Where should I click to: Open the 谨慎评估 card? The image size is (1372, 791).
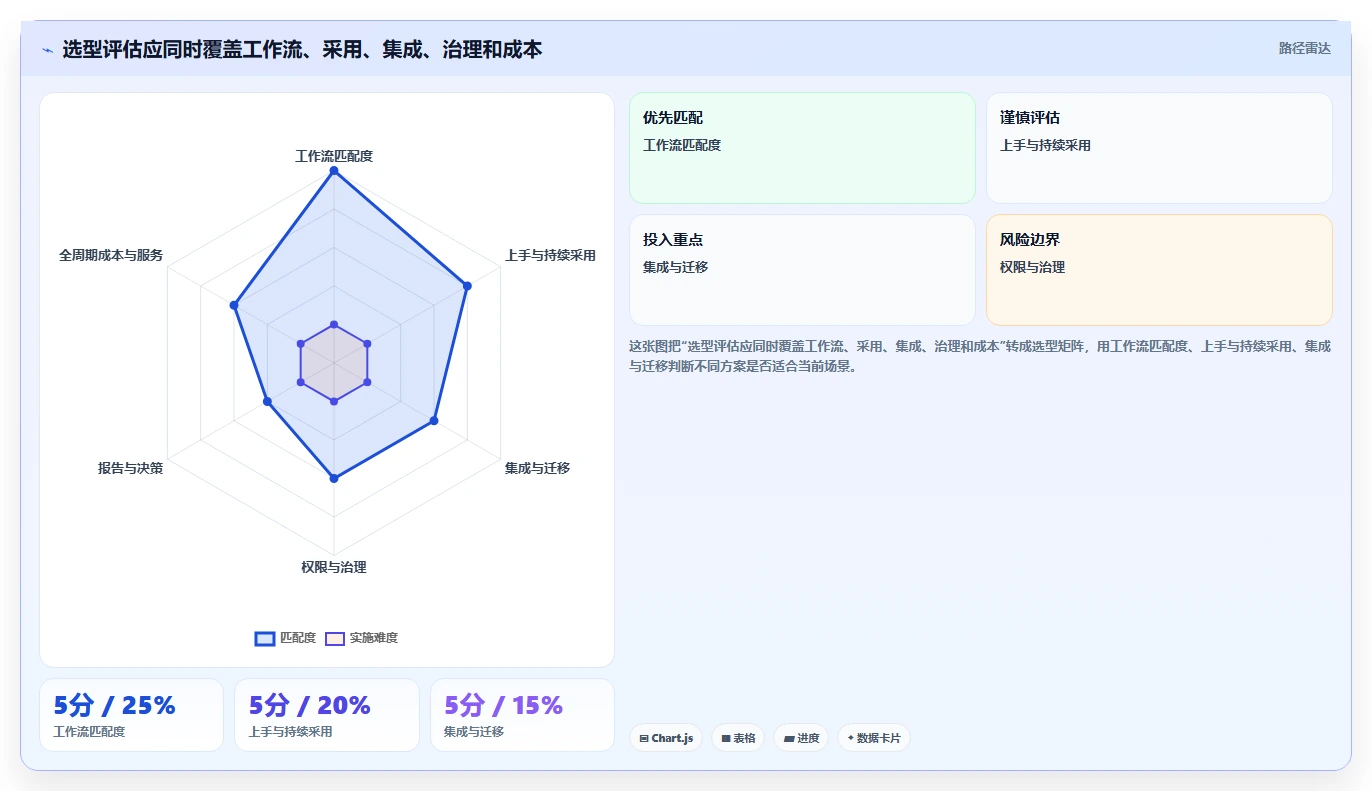(1159, 148)
